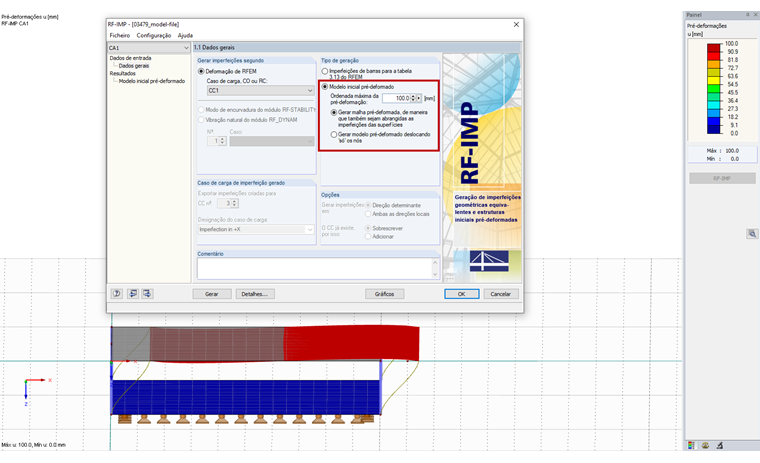Click the green 45.5 legend color

pyautogui.click(x=714, y=89)
